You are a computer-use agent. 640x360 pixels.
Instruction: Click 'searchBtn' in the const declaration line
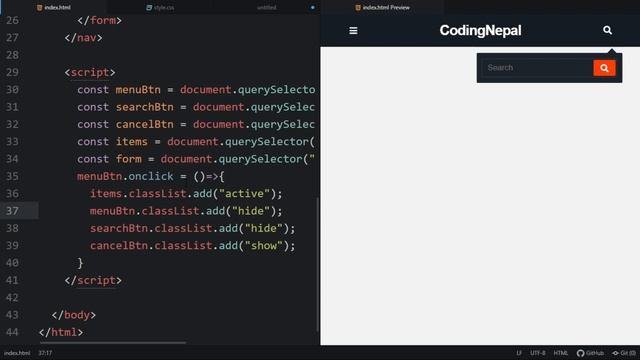click(144, 107)
